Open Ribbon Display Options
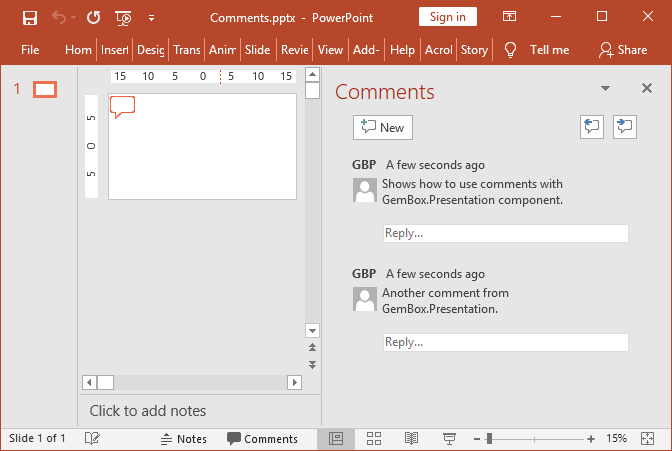Image resolution: width=672 pixels, height=451 pixels. (510, 17)
